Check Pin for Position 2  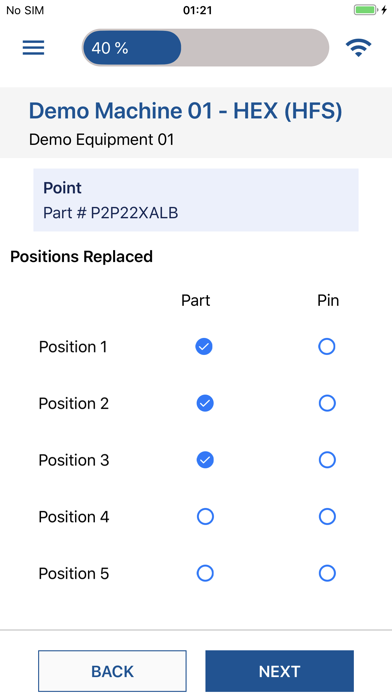pyautogui.click(x=327, y=403)
